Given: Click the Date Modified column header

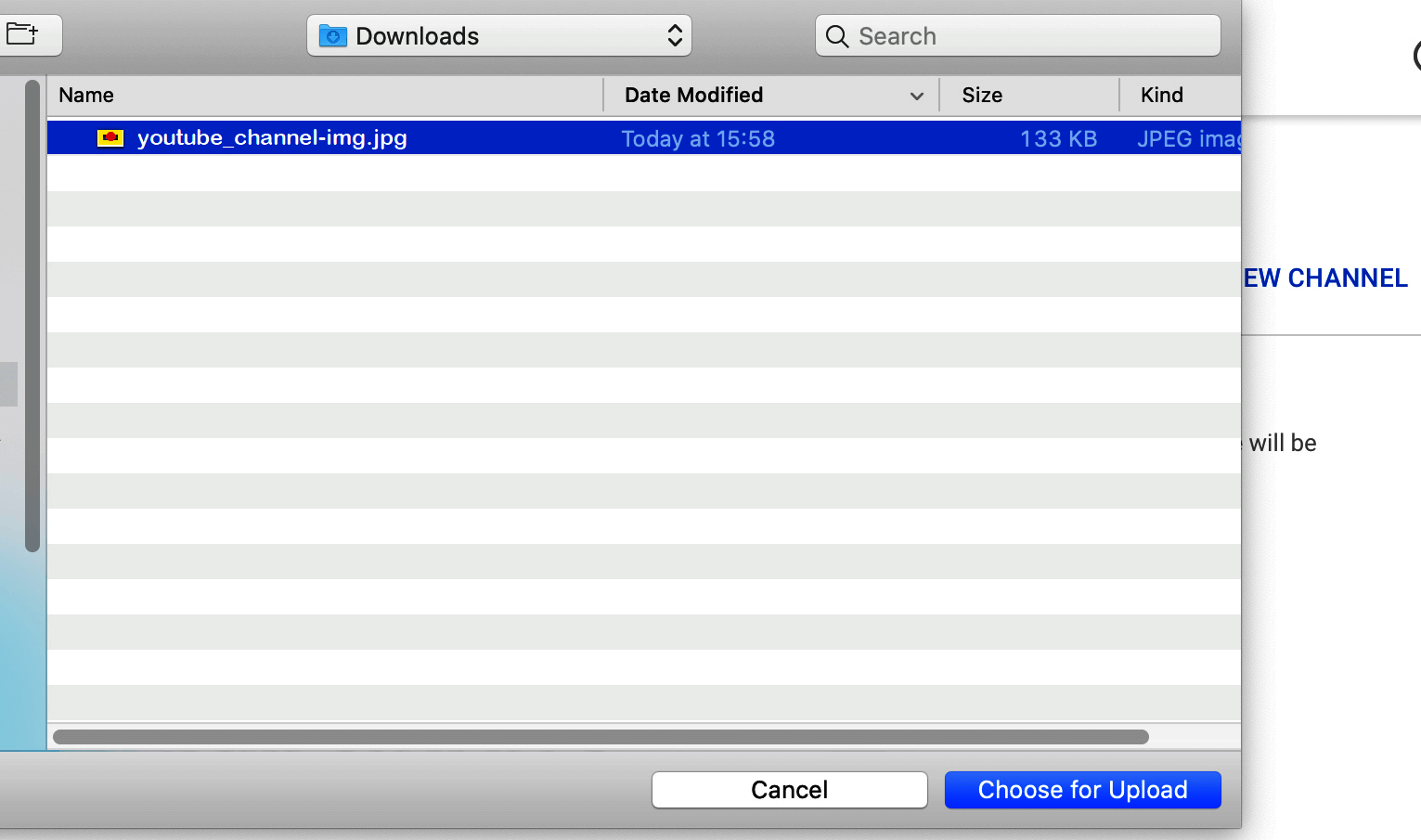Looking at the screenshot, I should coord(694,96).
